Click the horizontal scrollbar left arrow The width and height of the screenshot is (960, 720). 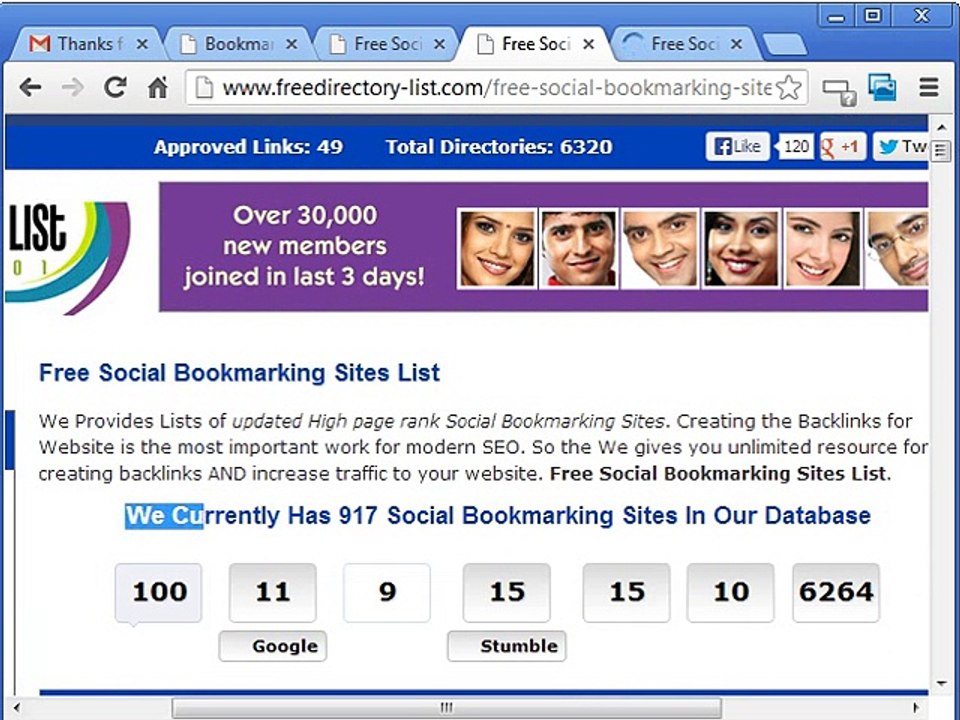click(x=16, y=708)
